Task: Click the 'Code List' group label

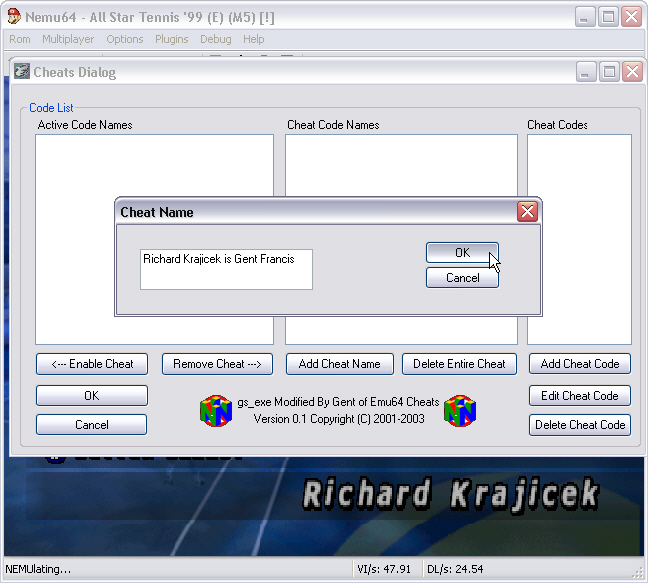Action: click(51, 108)
